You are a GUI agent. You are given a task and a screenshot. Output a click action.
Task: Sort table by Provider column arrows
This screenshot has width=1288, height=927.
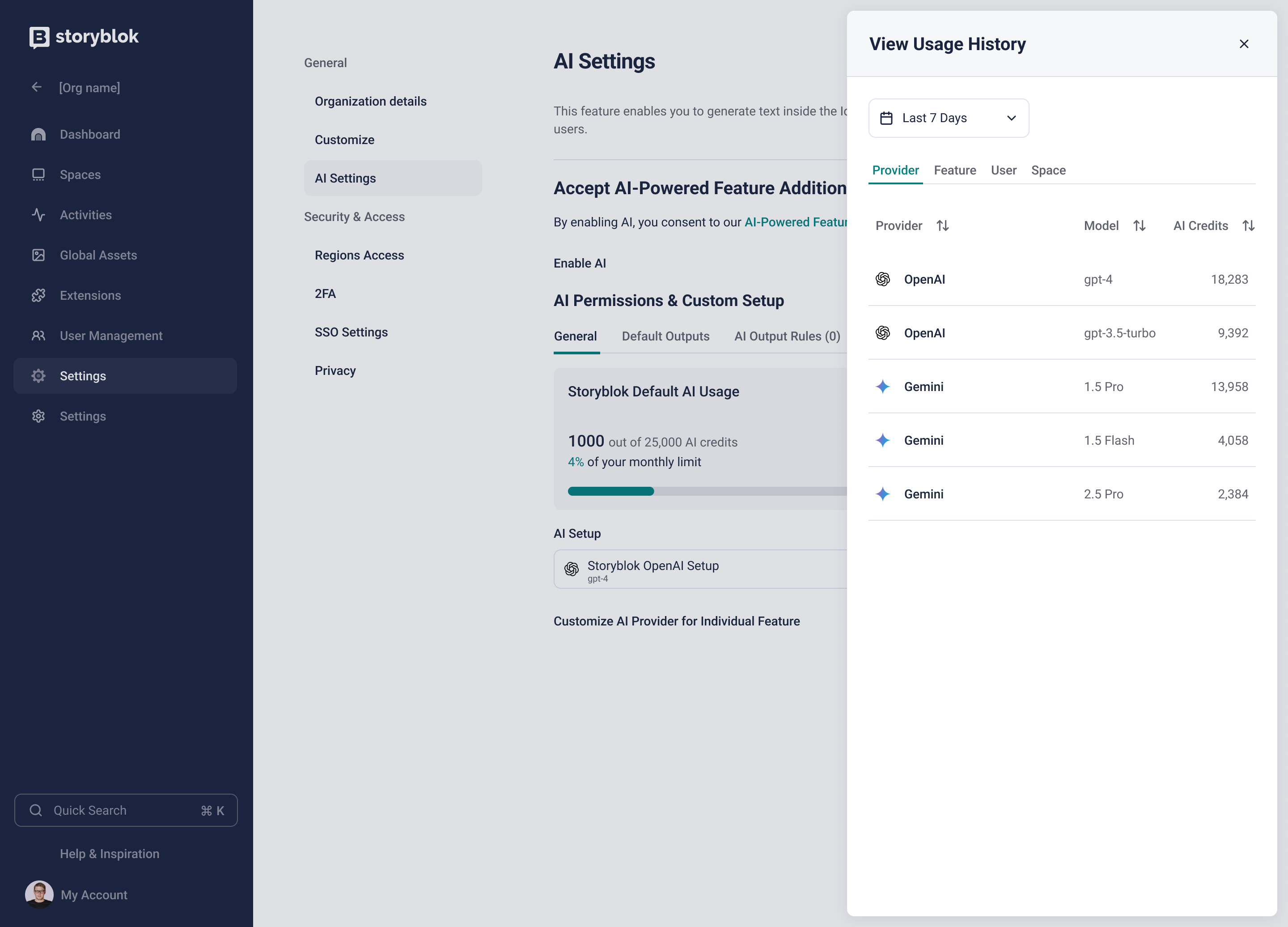943,225
